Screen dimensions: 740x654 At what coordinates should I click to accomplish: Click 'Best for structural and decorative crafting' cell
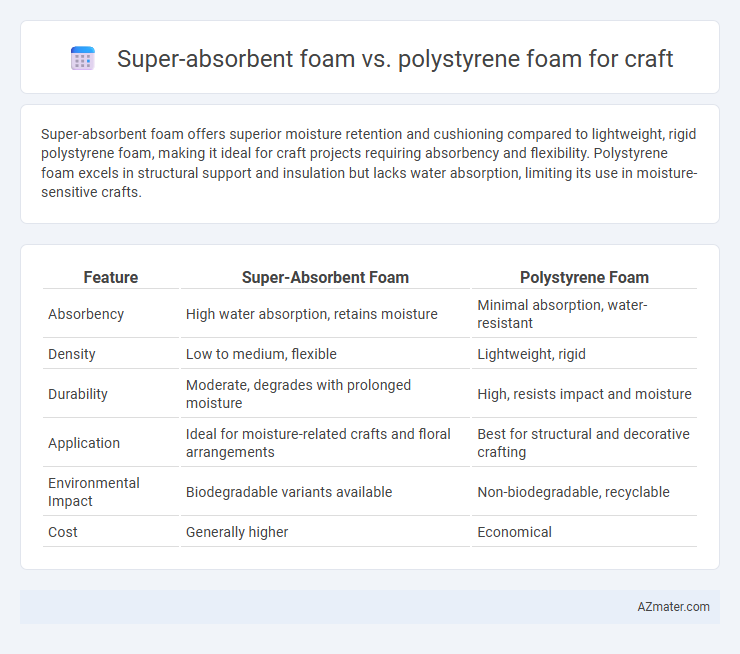(x=584, y=443)
